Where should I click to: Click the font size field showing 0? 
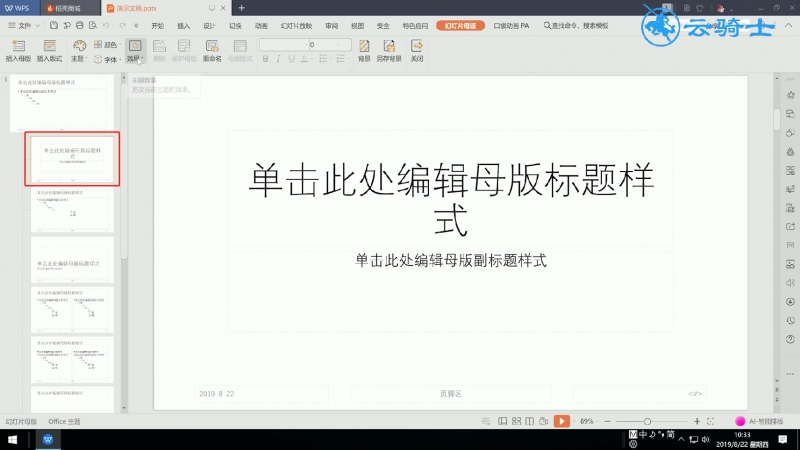pos(329,45)
